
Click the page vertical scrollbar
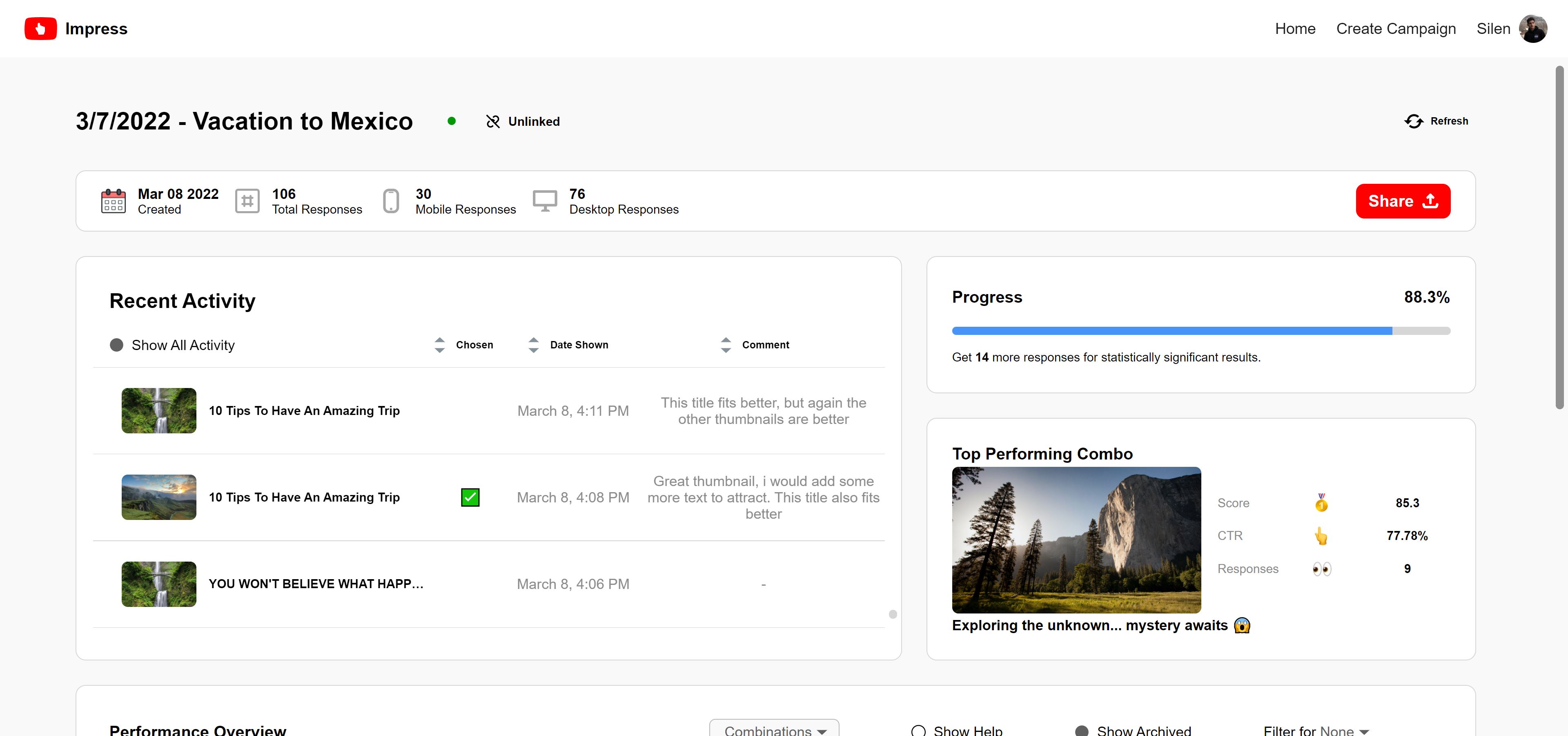pos(1559,237)
